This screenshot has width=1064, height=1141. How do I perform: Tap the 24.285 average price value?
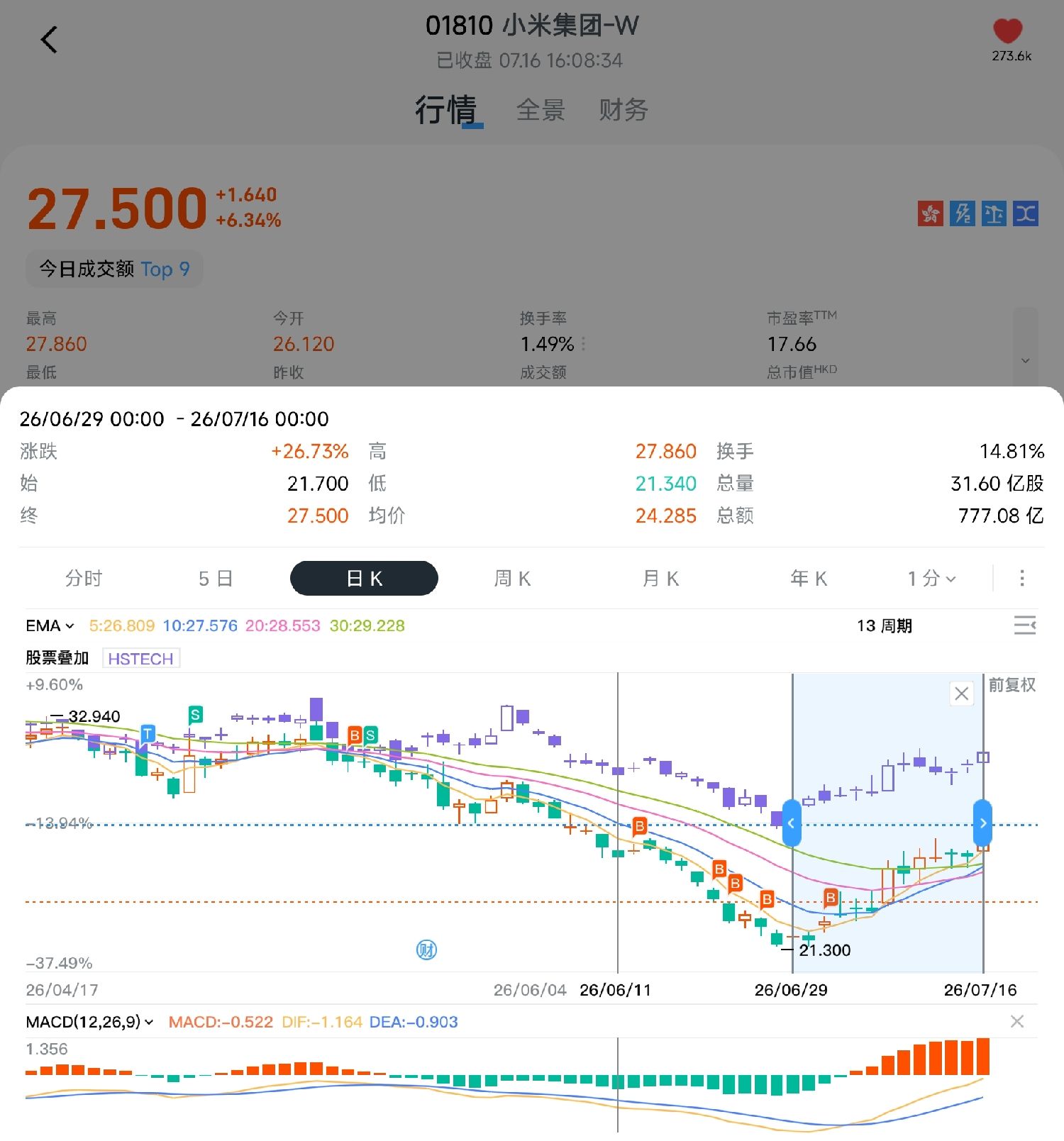point(665,516)
